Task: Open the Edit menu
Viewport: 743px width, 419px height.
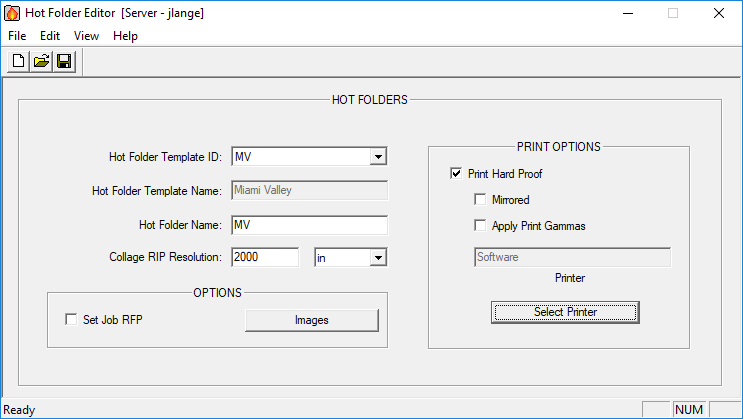Action: (x=50, y=36)
